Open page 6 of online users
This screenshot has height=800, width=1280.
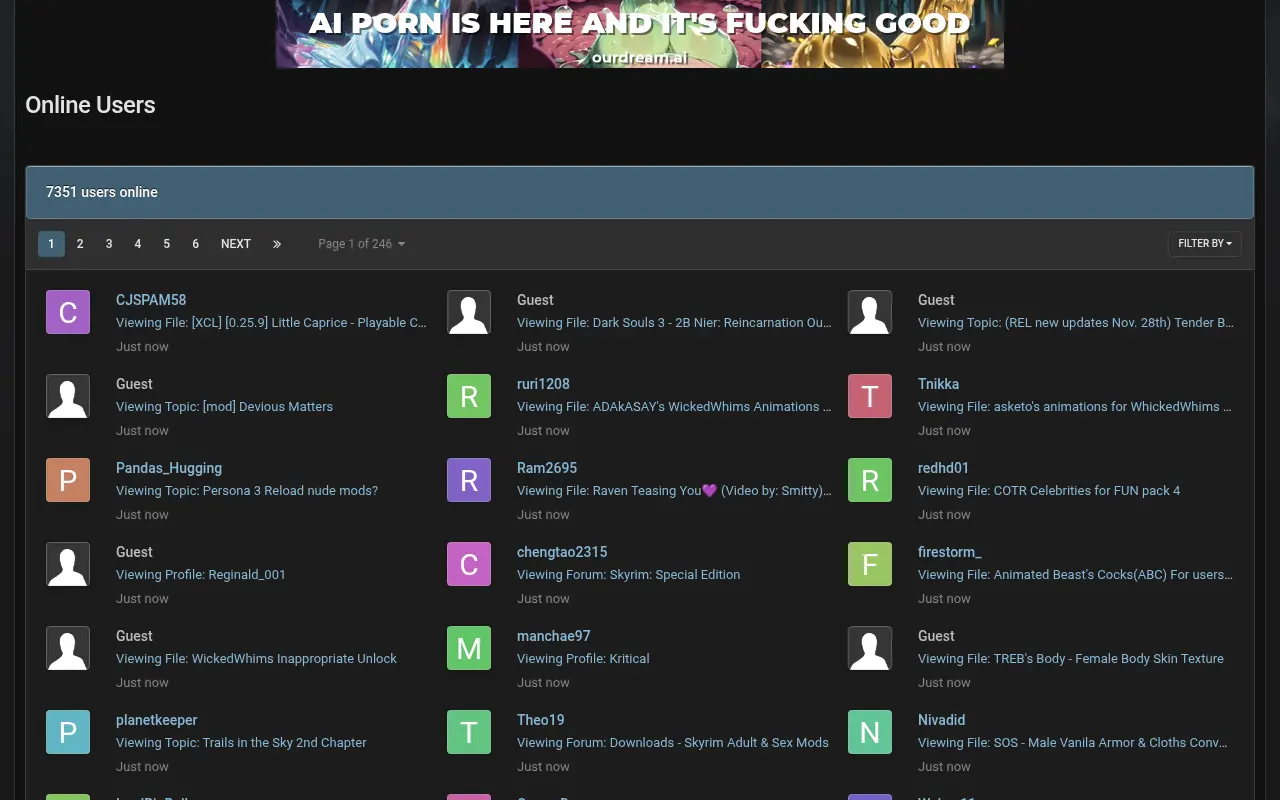coord(196,244)
